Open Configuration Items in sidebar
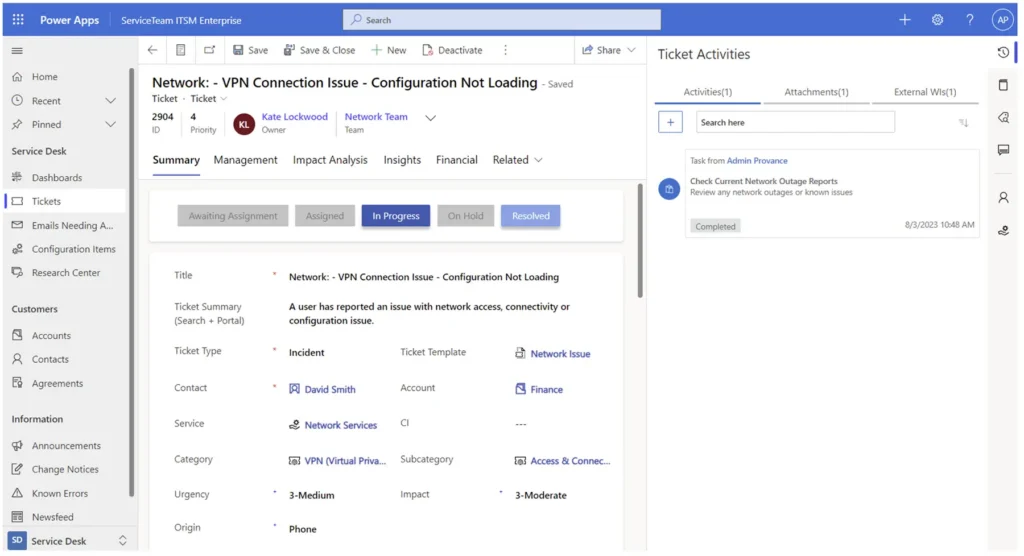This screenshot has width=1024, height=556. click(73, 249)
